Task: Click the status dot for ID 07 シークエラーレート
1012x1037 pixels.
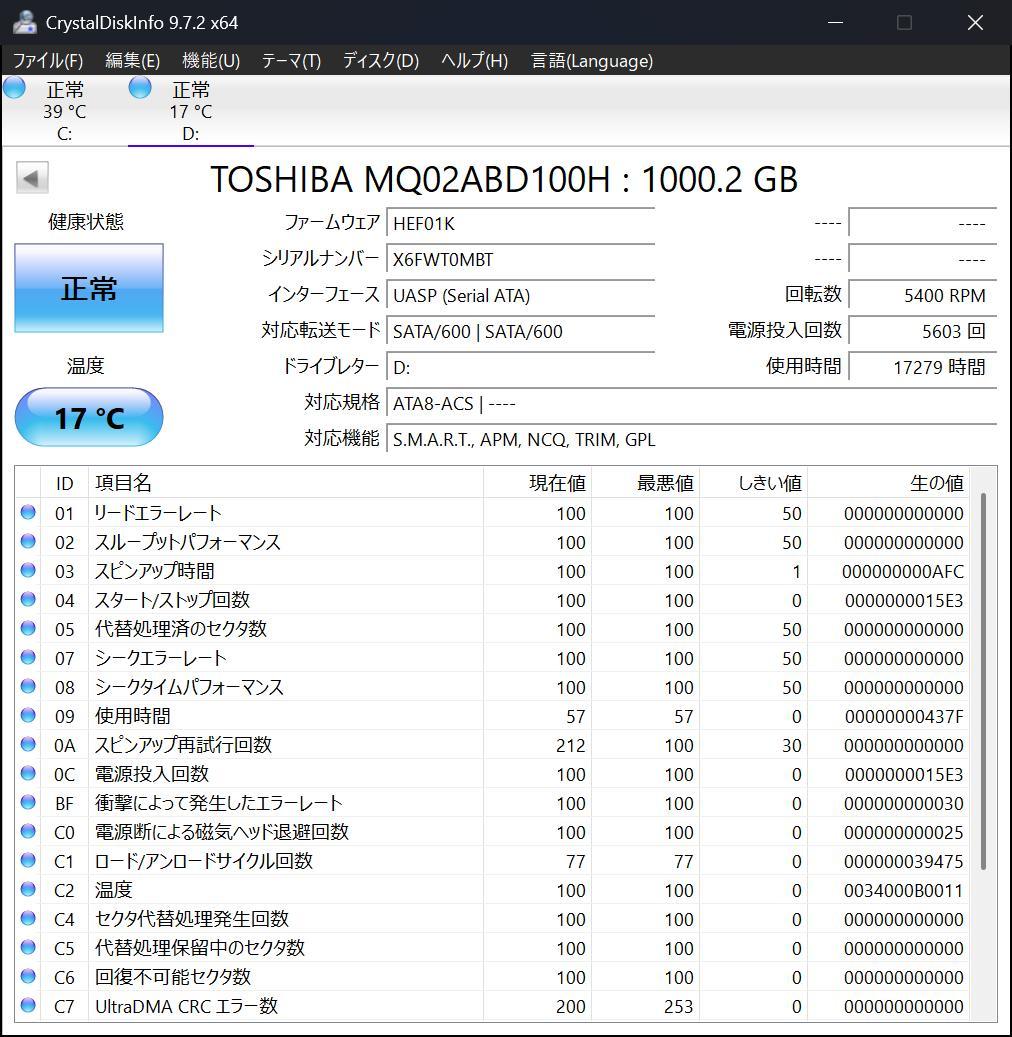Action: (28, 657)
